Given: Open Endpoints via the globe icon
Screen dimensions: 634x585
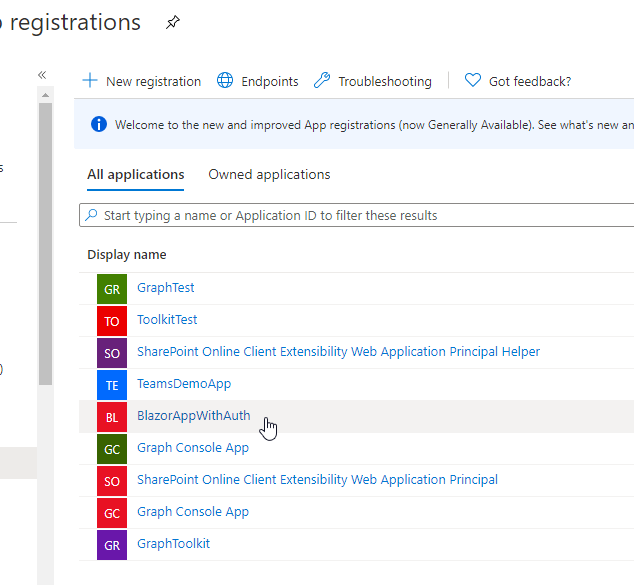Looking at the screenshot, I should (225, 81).
